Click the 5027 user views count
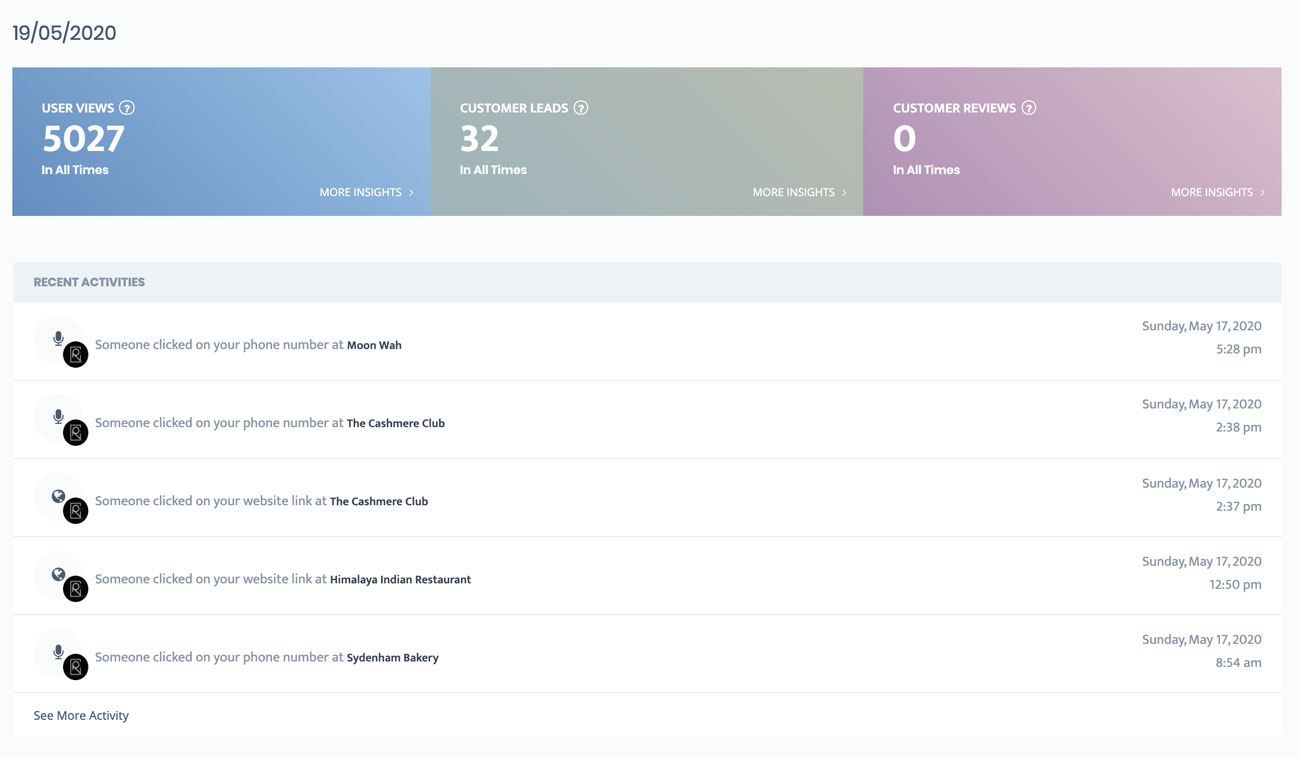The height and width of the screenshot is (758, 1300). click(x=83, y=138)
